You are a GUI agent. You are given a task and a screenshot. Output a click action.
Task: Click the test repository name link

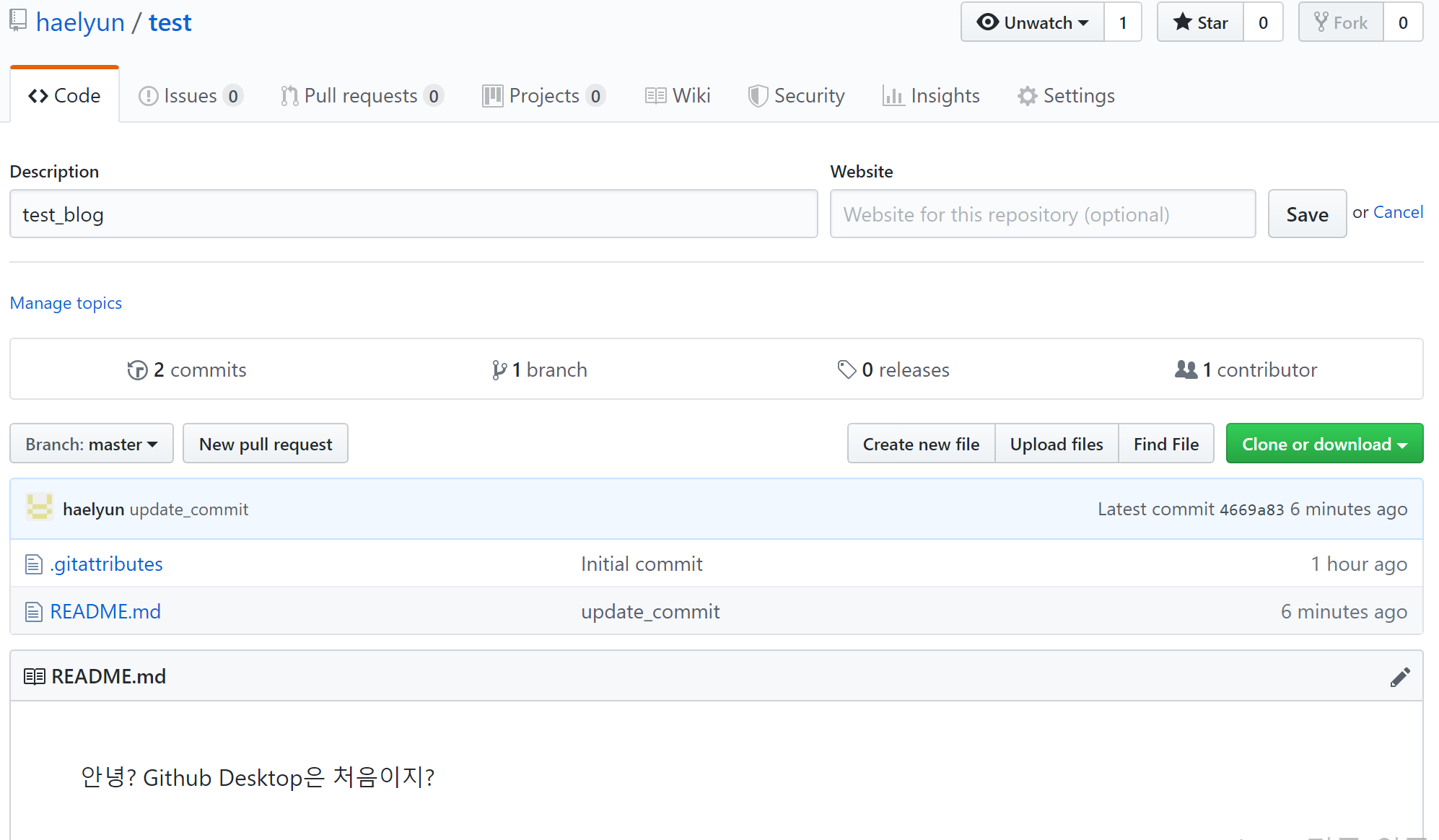click(170, 22)
